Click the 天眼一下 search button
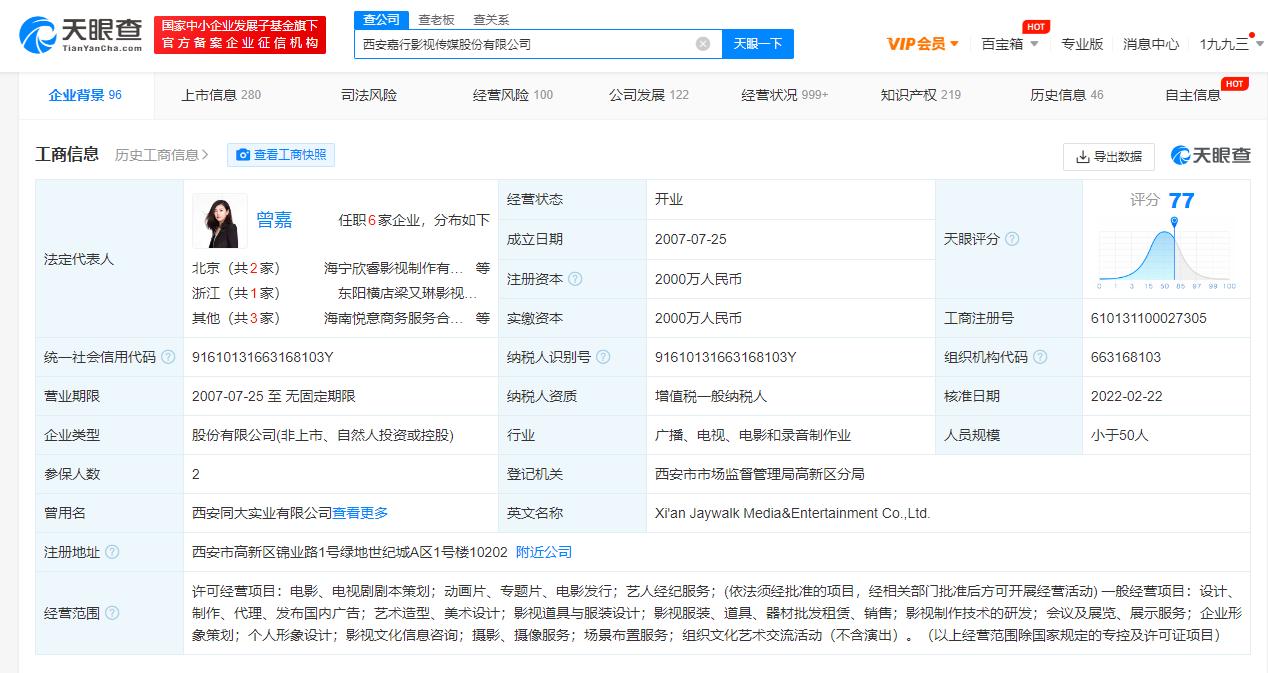 (757, 44)
